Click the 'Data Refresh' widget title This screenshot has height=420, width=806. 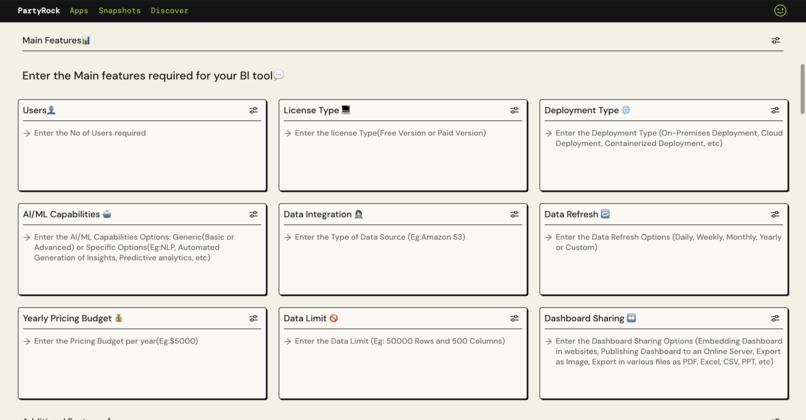coord(577,214)
